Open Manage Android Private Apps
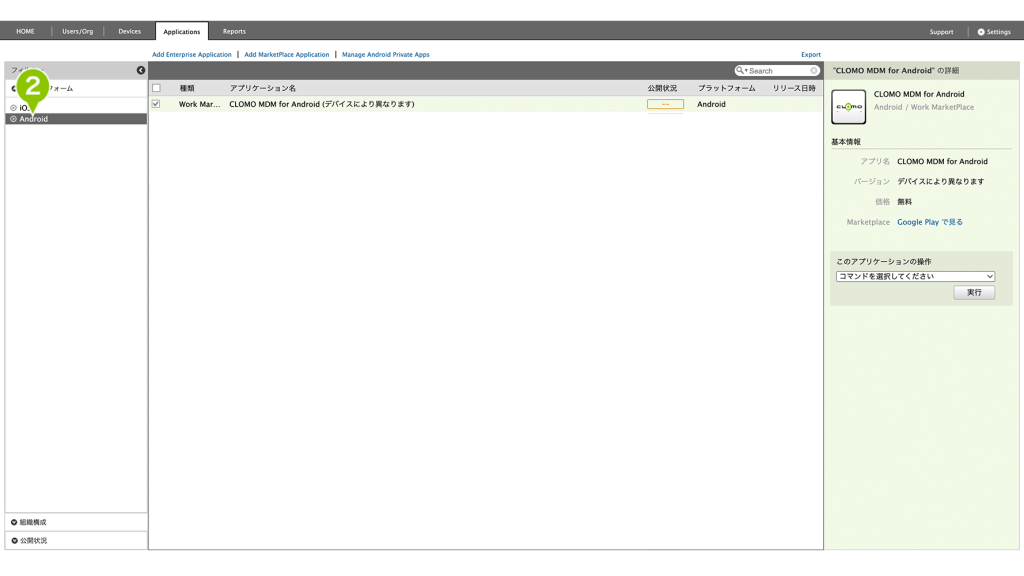The image size is (1024, 576). click(386, 55)
